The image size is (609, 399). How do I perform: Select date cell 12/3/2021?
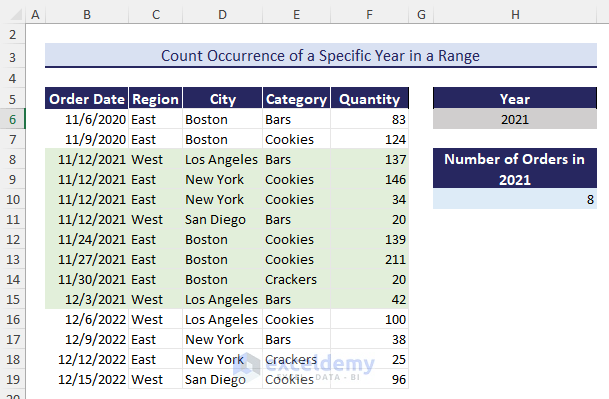coord(87,299)
